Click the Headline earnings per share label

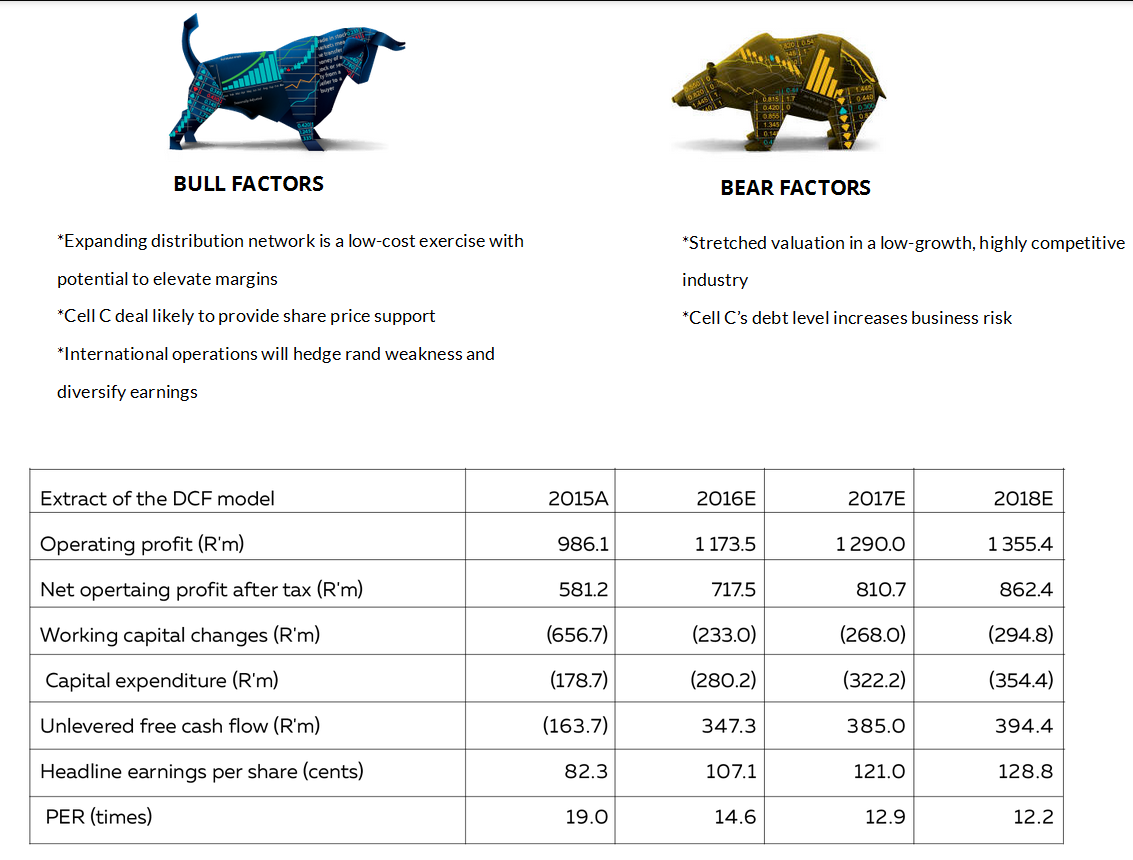tap(202, 771)
